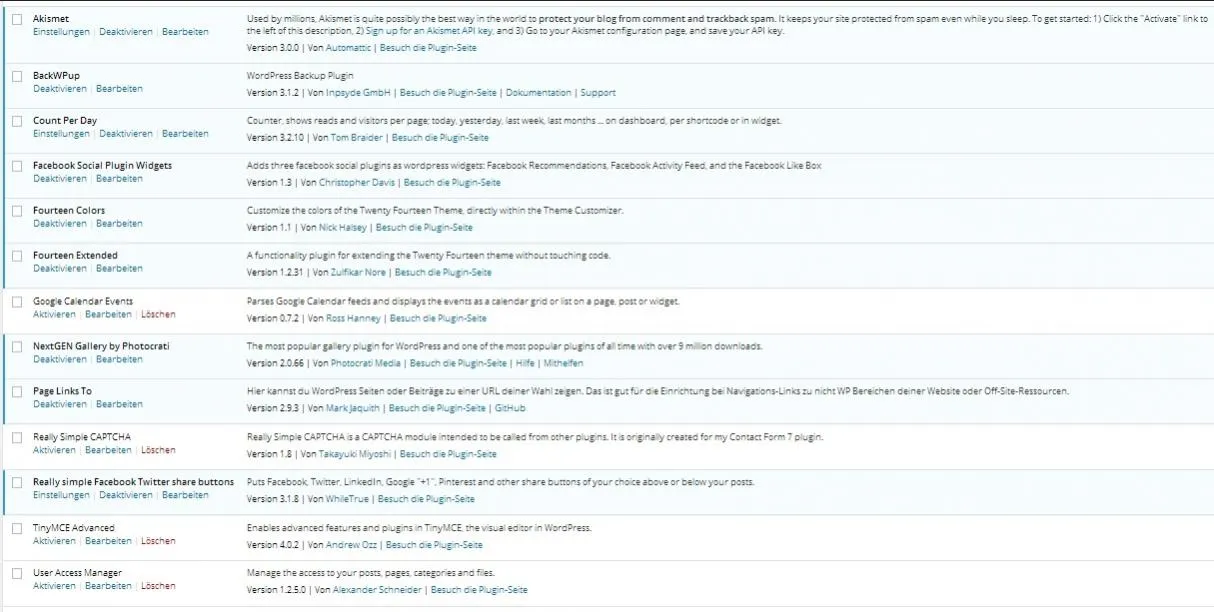1214x612 pixels.
Task: Open the Zulfikar Nore author link
Action: (x=360, y=273)
